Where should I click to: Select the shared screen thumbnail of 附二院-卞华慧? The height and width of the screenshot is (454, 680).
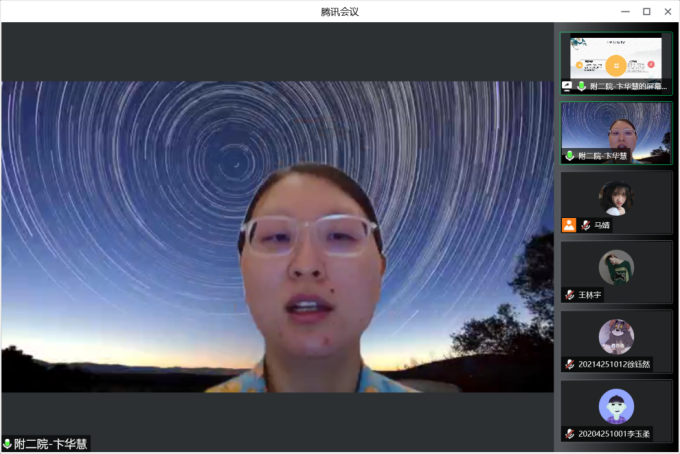pos(616,58)
